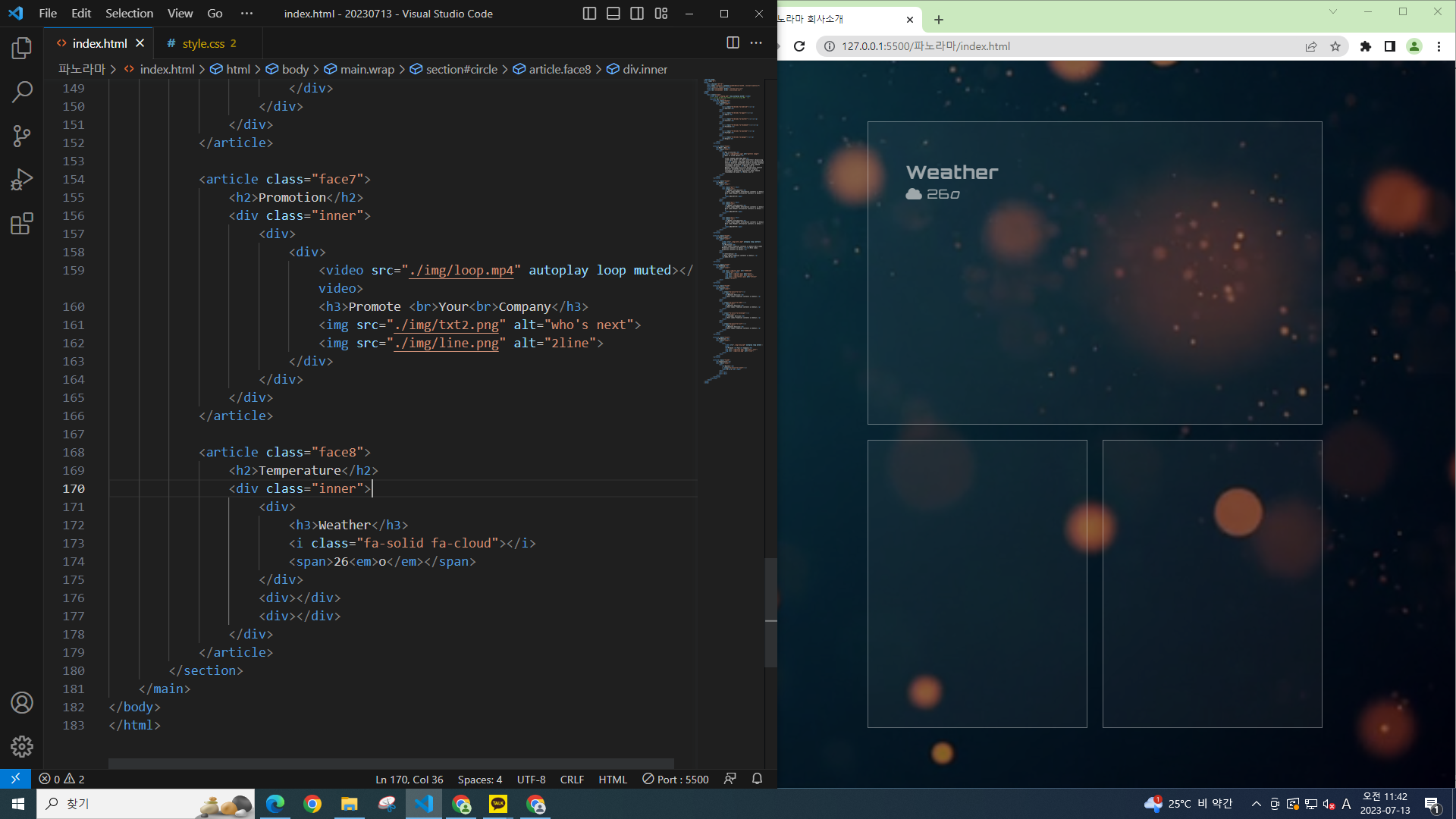
Task: Click the Split Editor Right icon
Action: [x=733, y=43]
